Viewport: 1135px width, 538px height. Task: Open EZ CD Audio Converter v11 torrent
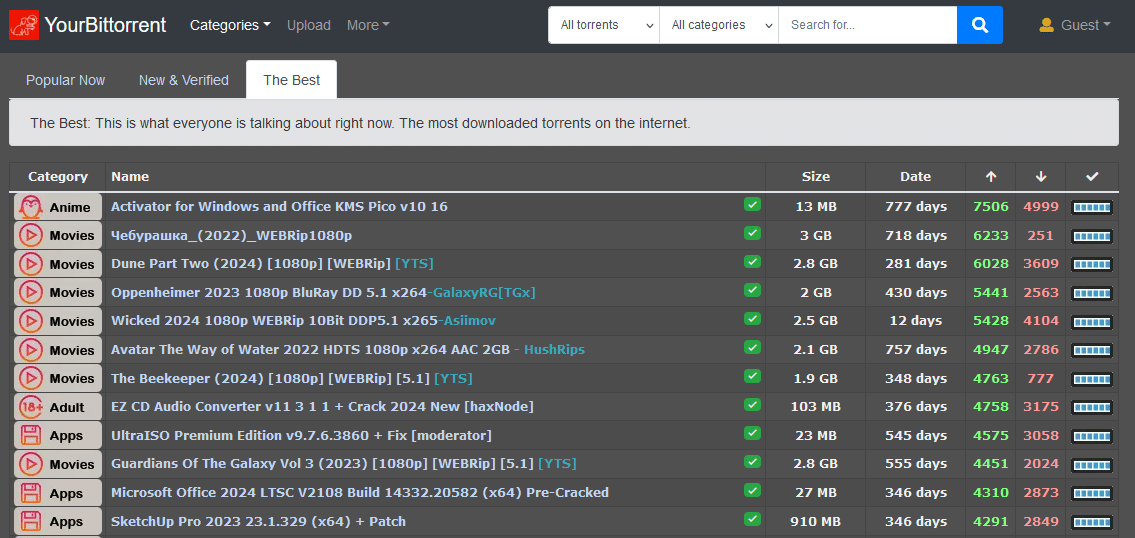coord(322,407)
